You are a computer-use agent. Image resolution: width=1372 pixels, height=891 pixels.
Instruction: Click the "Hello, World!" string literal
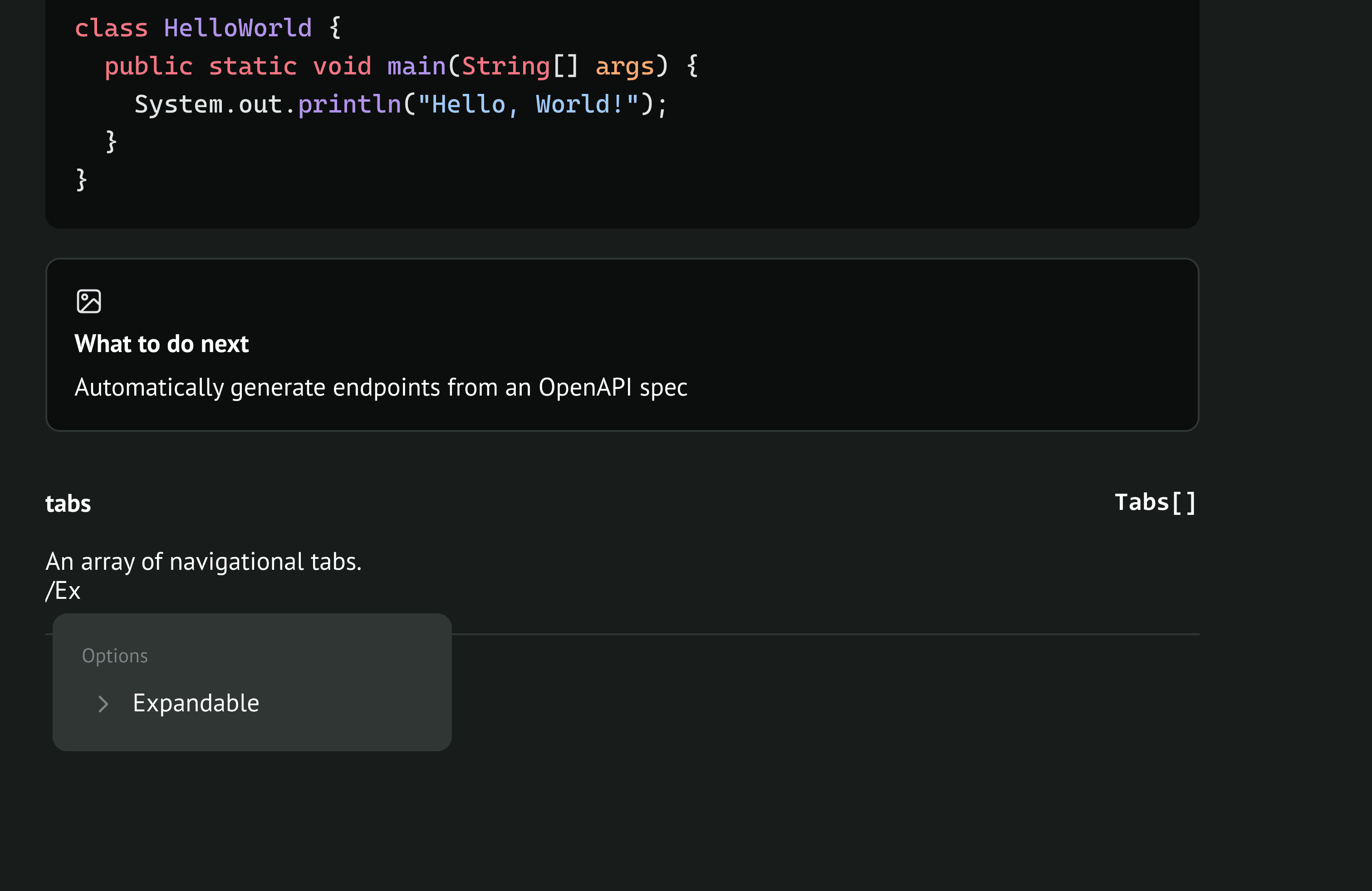coord(528,104)
